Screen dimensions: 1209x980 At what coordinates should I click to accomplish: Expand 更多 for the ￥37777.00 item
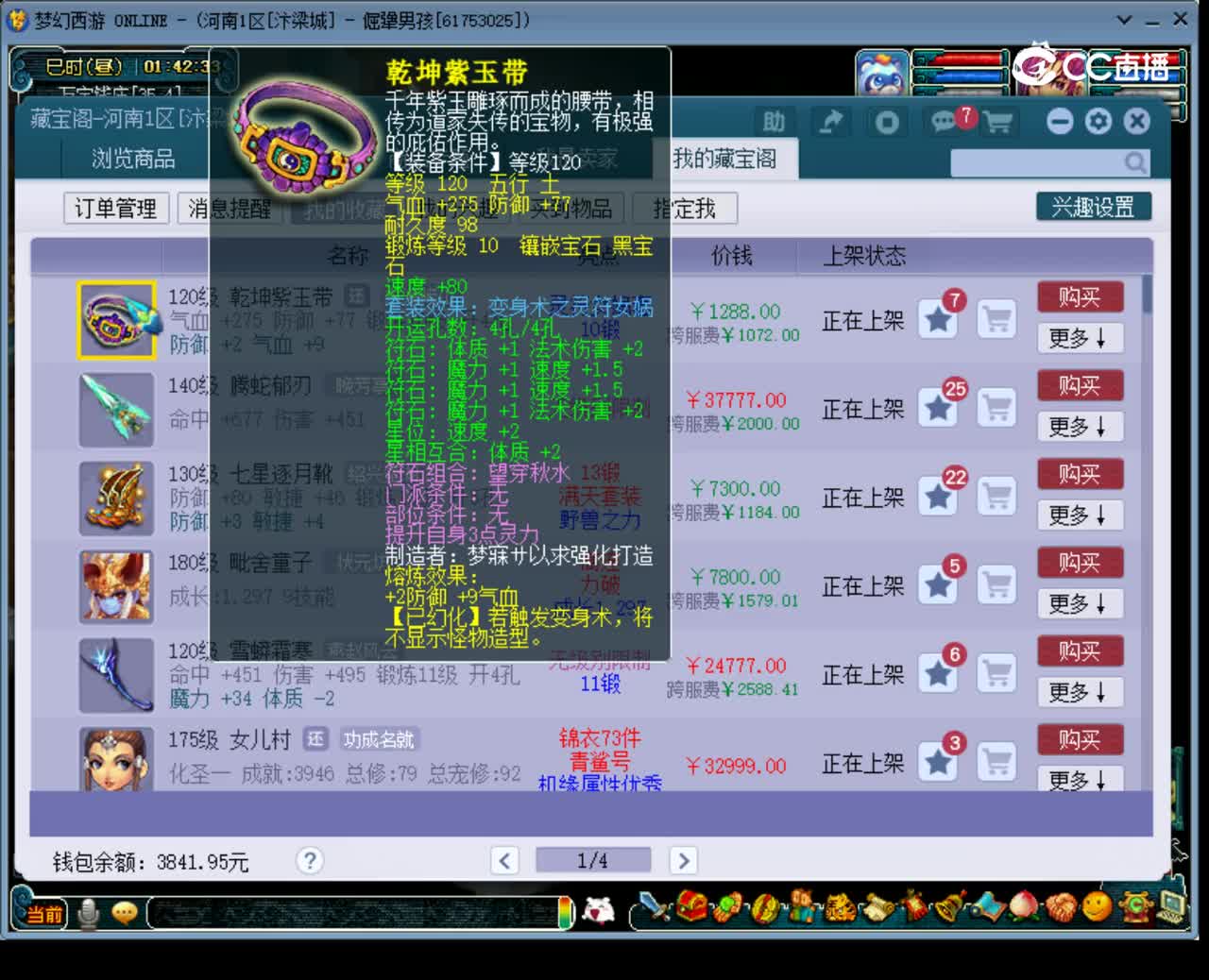pos(1080,427)
